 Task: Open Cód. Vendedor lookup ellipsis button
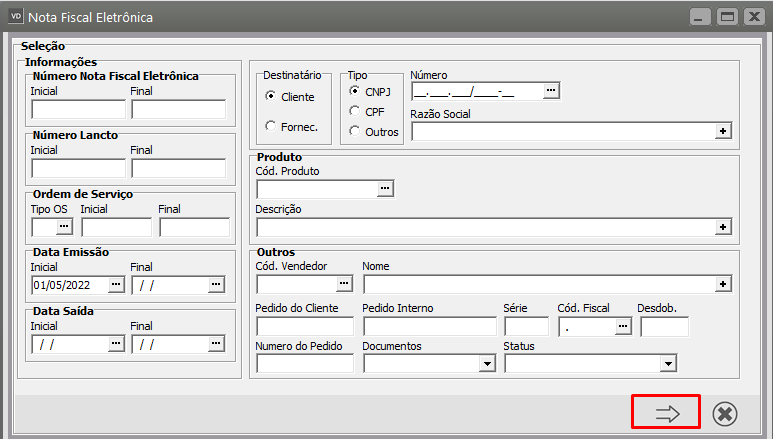pyautogui.click(x=345, y=284)
